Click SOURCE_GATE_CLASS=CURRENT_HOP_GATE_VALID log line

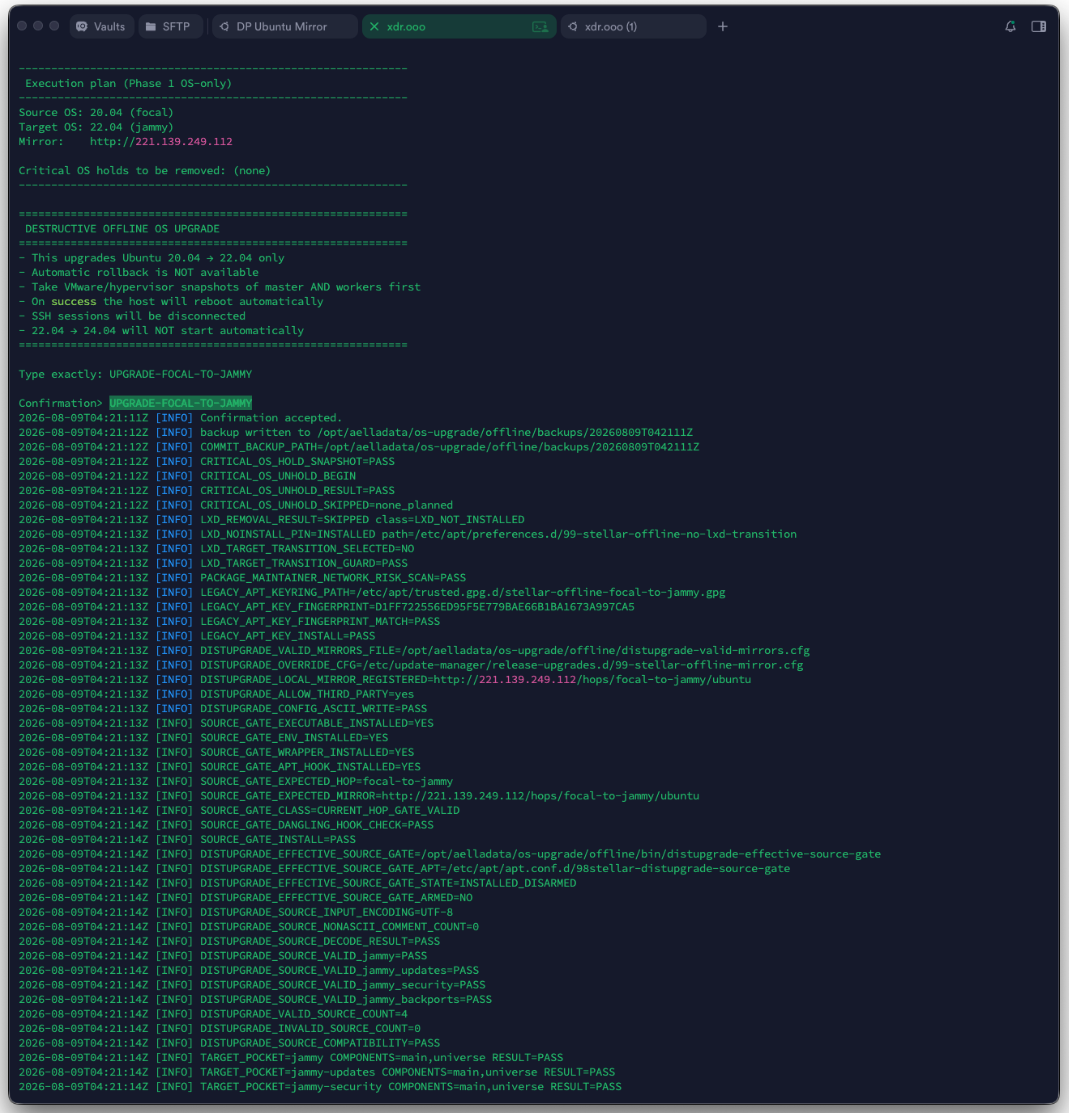point(239,811)
